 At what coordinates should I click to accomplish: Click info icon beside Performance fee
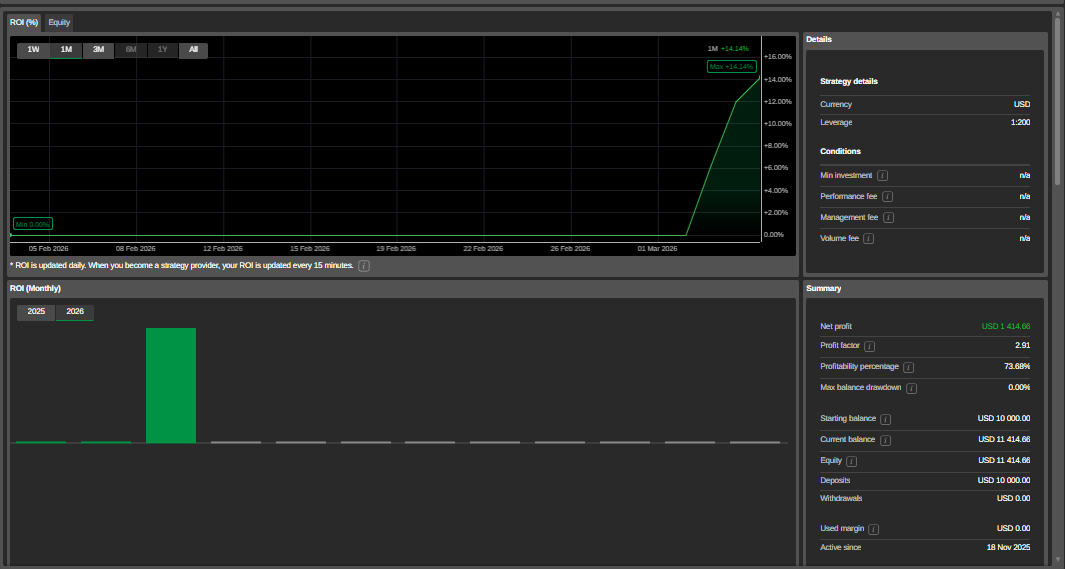click(x=887, y=197)
